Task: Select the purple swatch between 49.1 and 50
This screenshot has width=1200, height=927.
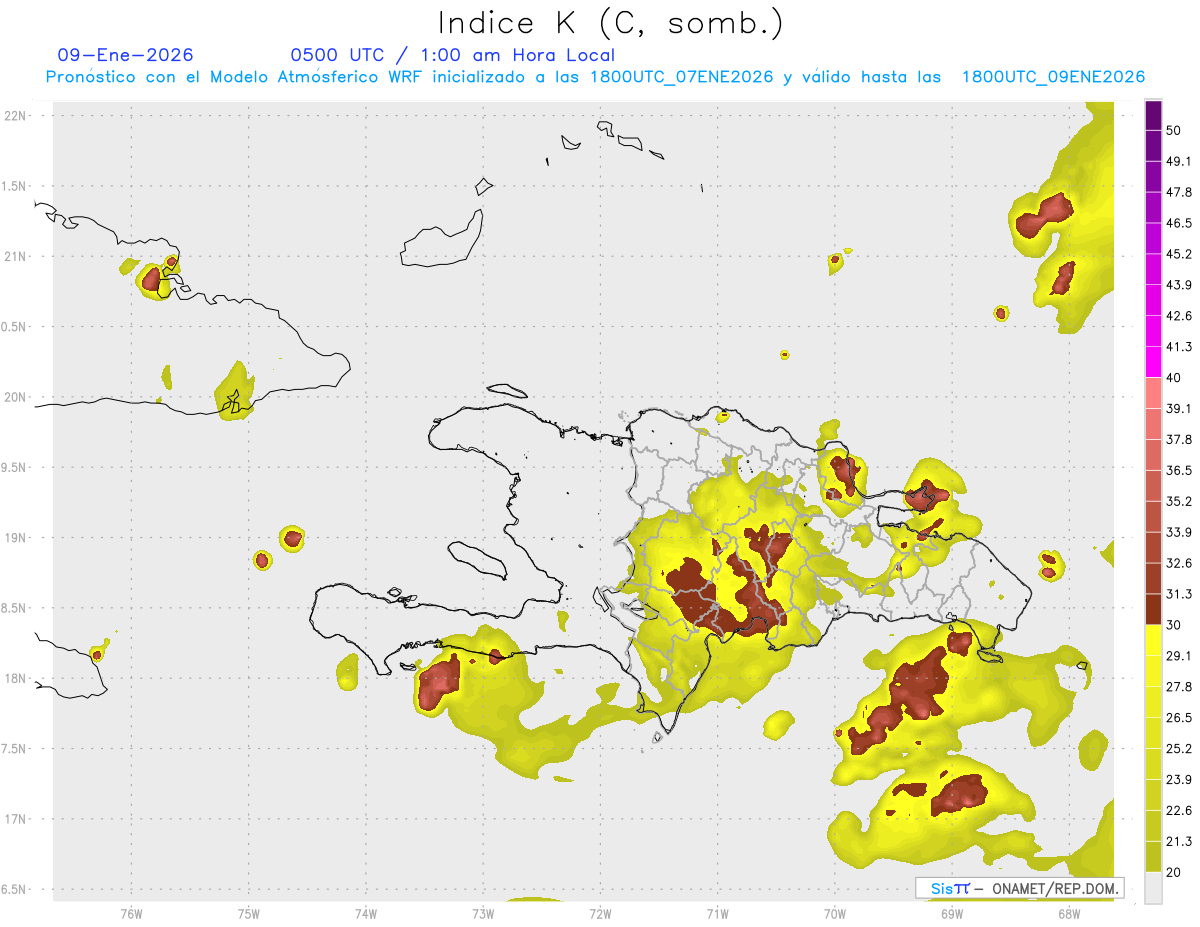Action: (1153, 146)
